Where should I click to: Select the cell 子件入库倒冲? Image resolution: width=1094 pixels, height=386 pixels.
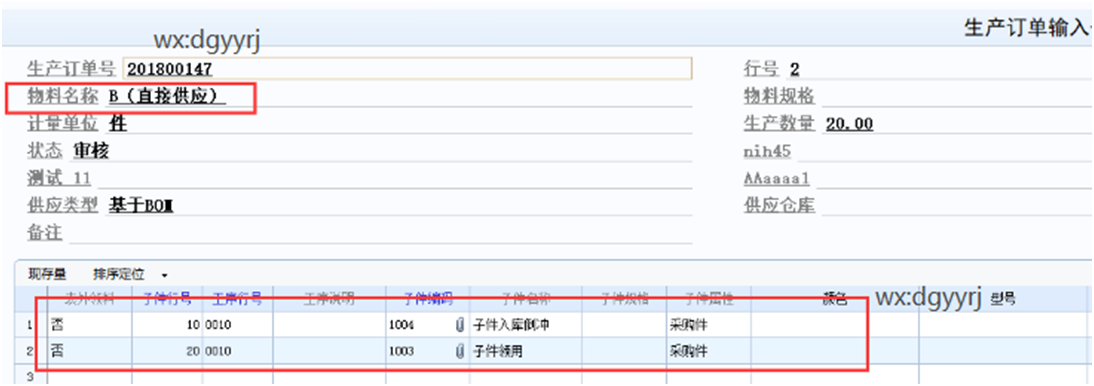click(x=526, y=325)
